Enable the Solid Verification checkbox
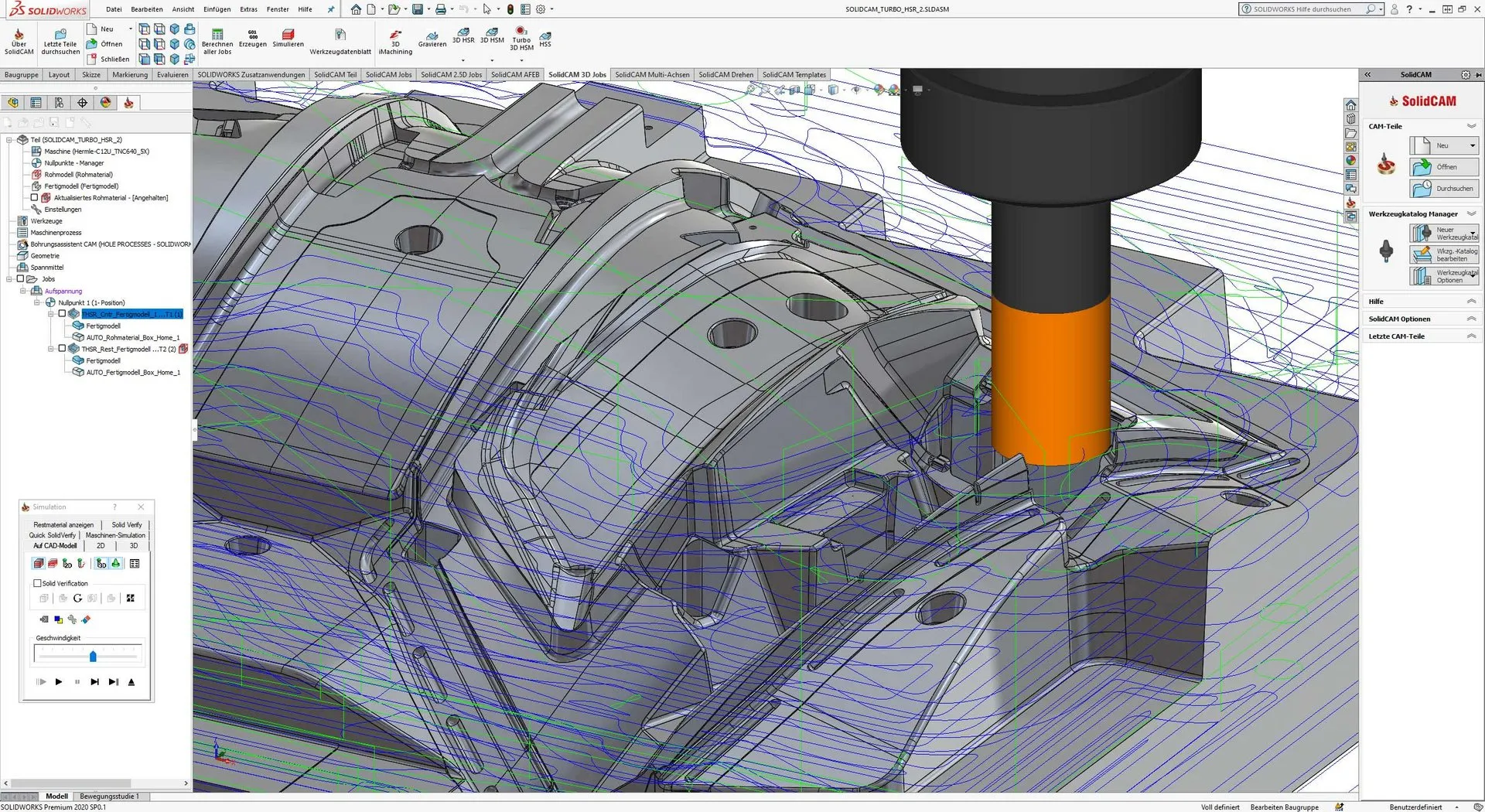This screenshot has width=1485, height=812. 37,583
